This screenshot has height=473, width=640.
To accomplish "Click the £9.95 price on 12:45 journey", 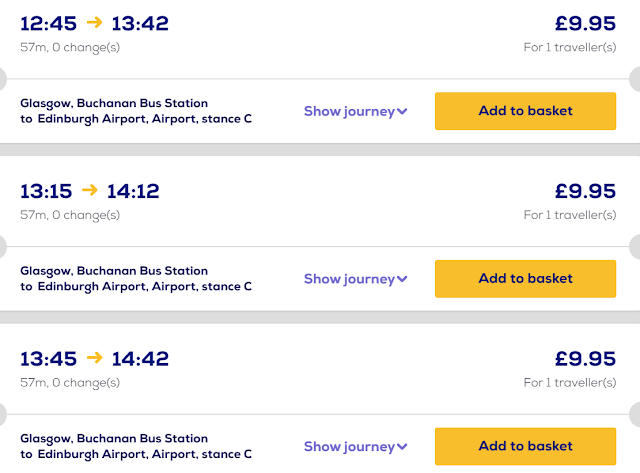I will 585,23.
